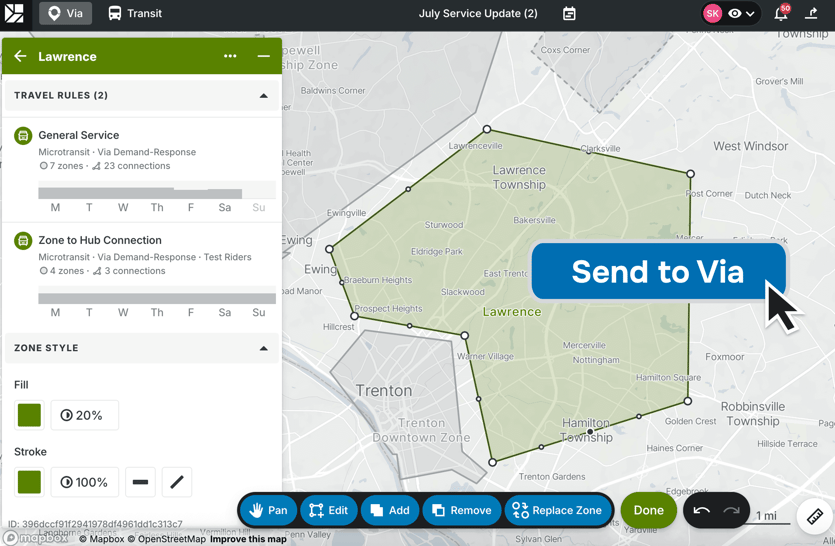Select the Post Corner polygon vertex handle

click(690, 174)
